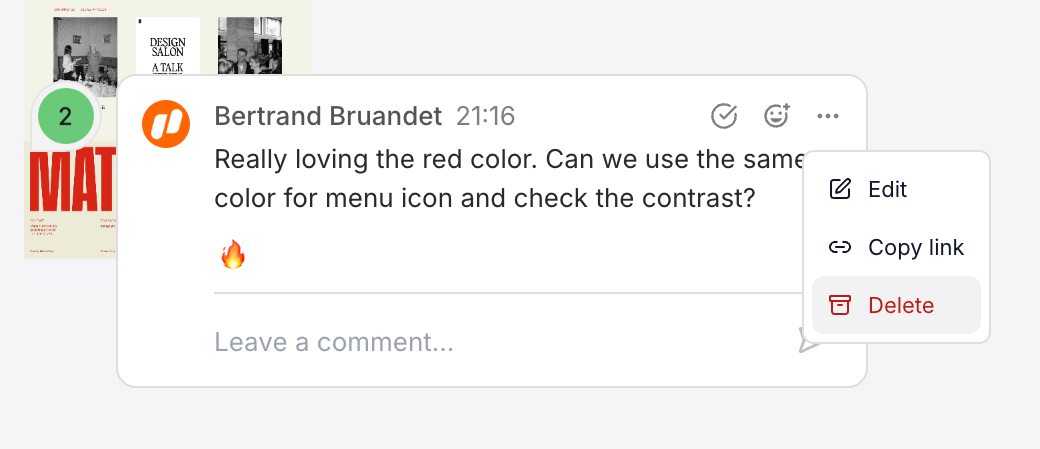Toggle the fire emoji reaction

232,256
